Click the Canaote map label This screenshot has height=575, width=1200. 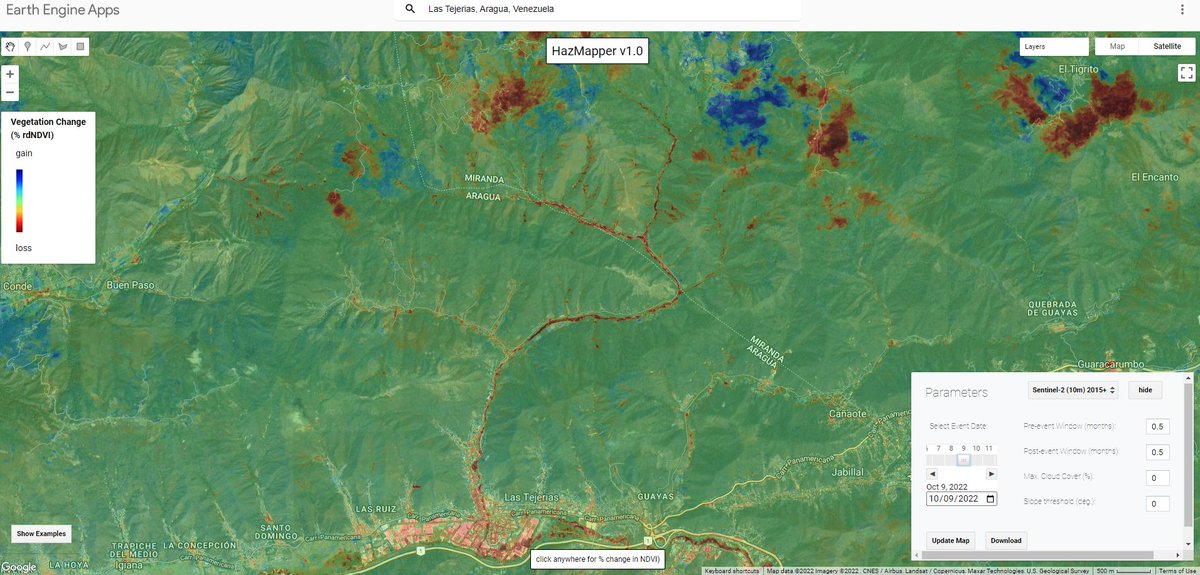click(848, 413)
